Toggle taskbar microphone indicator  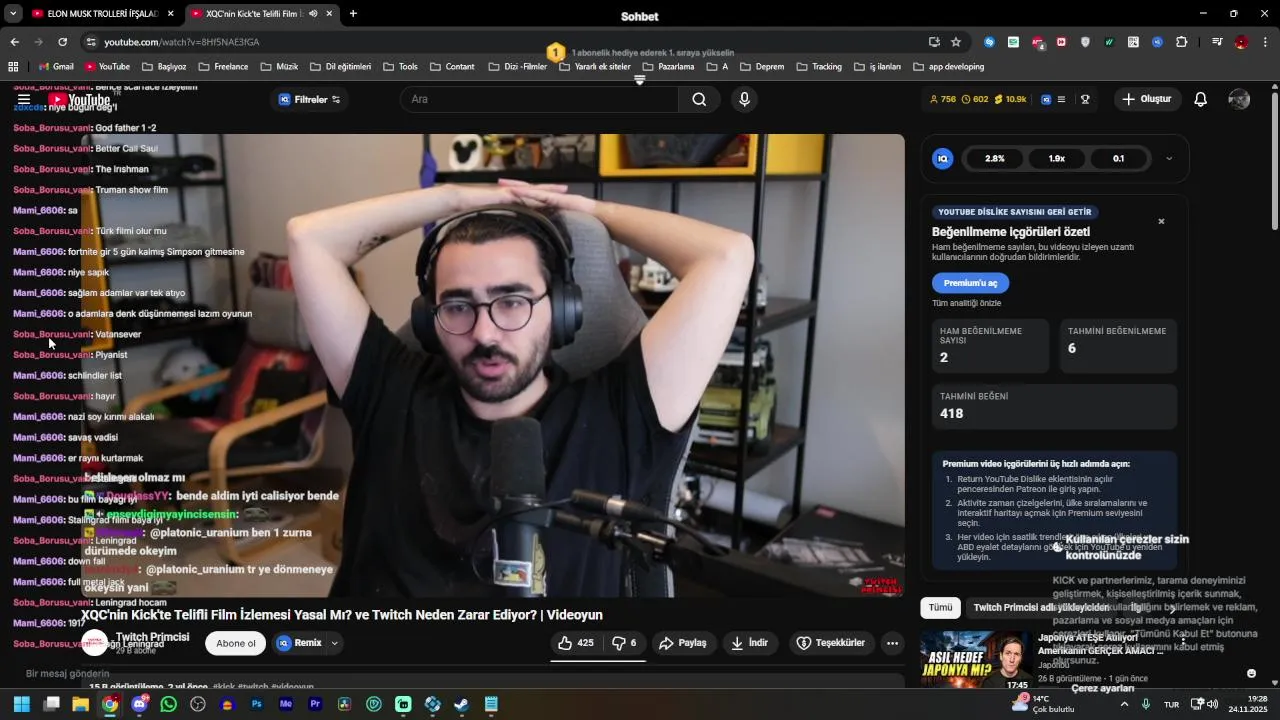1146,704
